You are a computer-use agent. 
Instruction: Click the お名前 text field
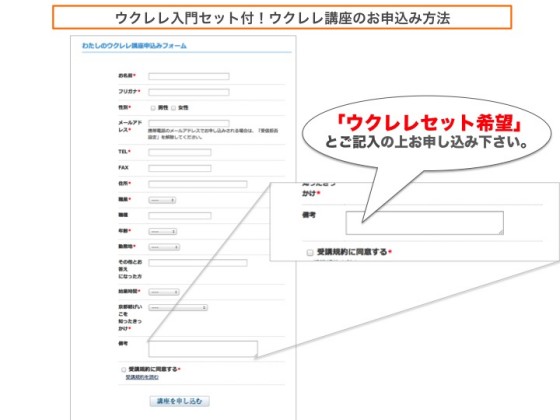point(189,76)
